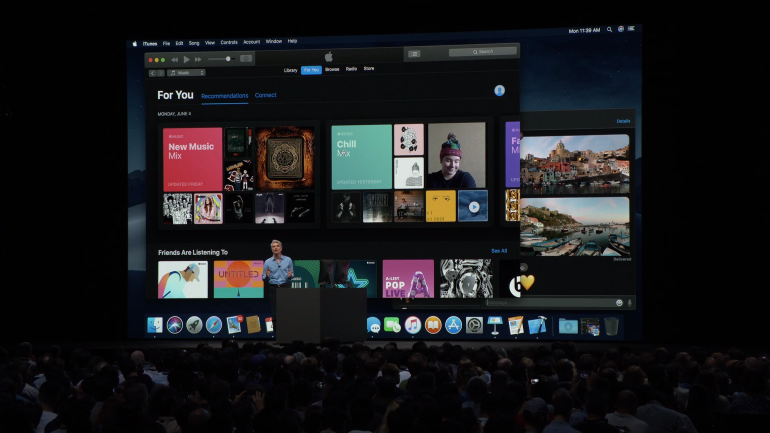Screen dimensions: 770x433
Task: Open the Edit menu
Action: [179, 43]
